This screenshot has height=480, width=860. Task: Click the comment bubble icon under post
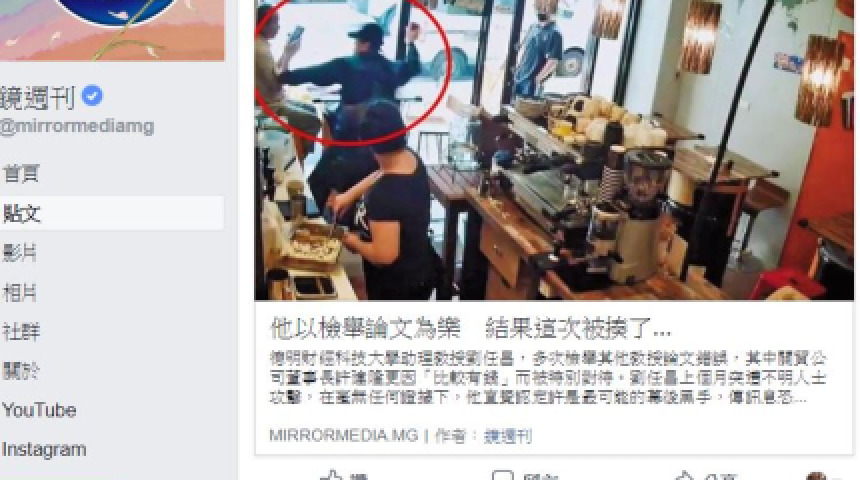(502, 475)
